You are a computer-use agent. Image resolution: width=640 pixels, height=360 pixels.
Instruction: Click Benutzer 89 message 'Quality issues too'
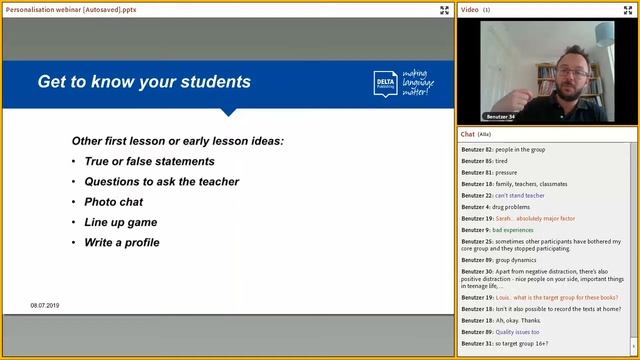[x=500, y=332]
